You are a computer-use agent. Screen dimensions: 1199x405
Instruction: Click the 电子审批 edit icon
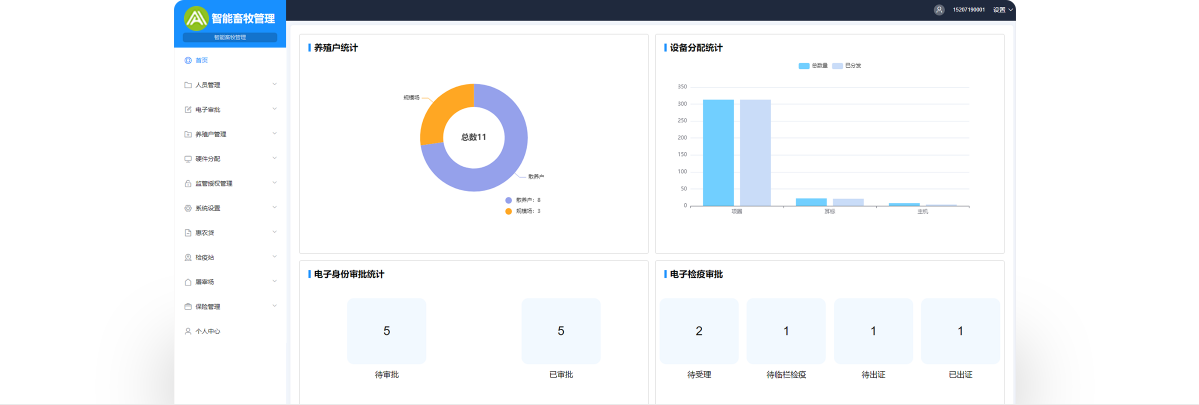(188, 109)
